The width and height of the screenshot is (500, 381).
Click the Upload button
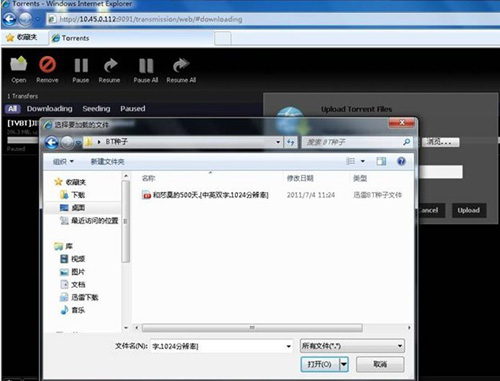pyautogui.click(x=469, y=210)
